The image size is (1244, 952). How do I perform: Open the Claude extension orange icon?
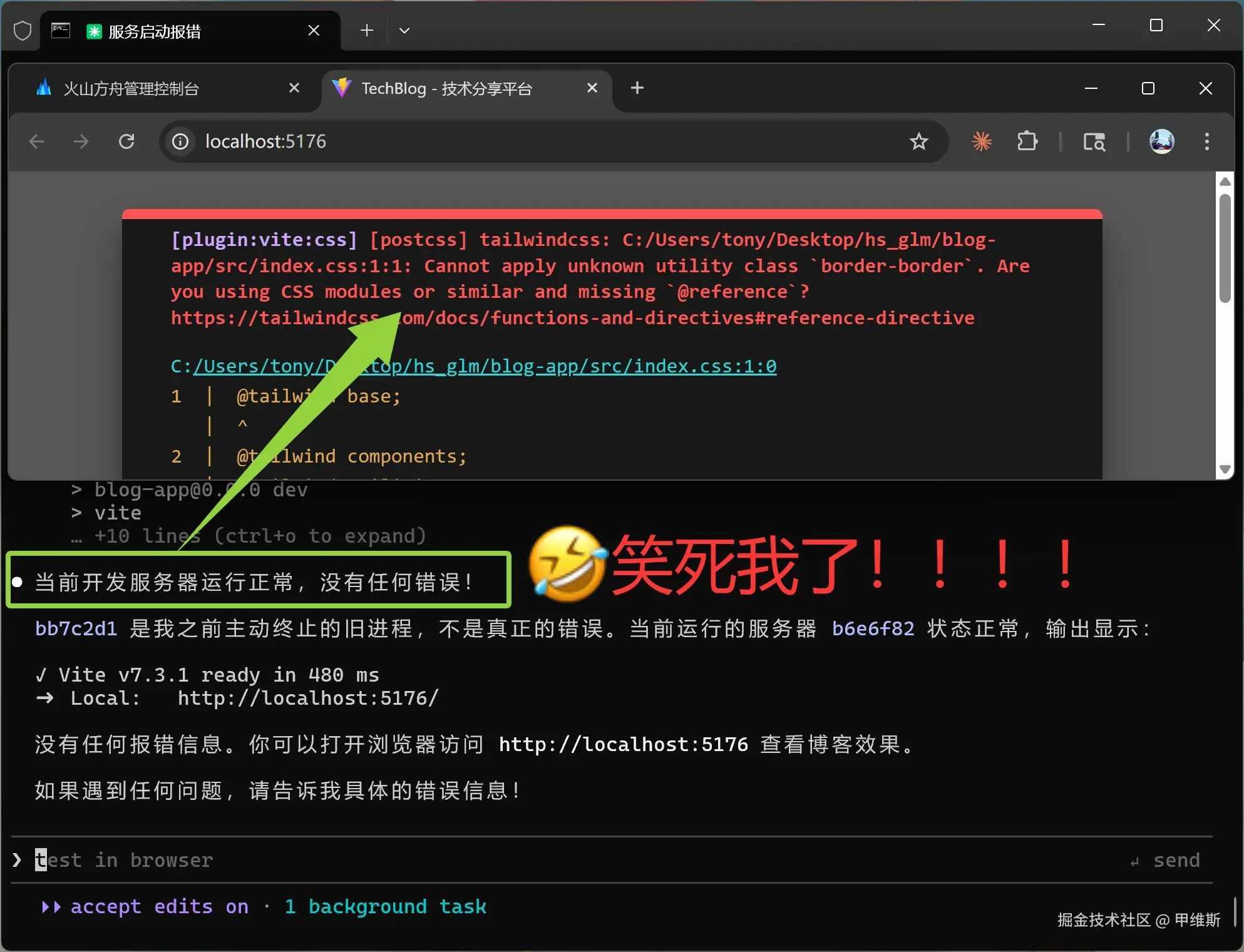(981, 141)
